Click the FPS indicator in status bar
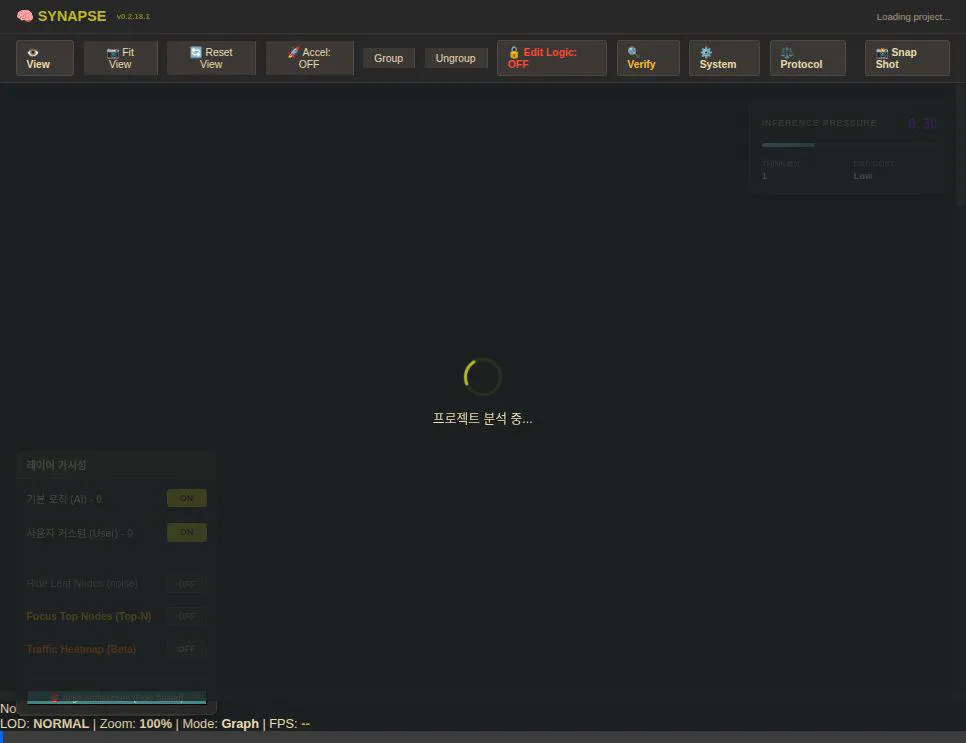Image resolution: width=966 pixels, height=743 pixels. point(290,723)
